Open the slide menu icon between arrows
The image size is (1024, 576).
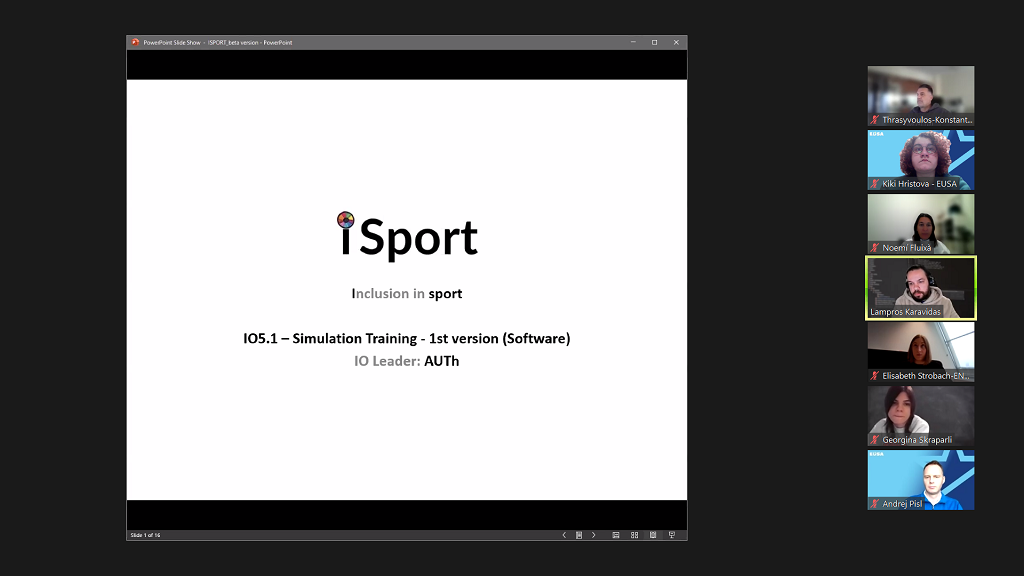click(579, 535)
